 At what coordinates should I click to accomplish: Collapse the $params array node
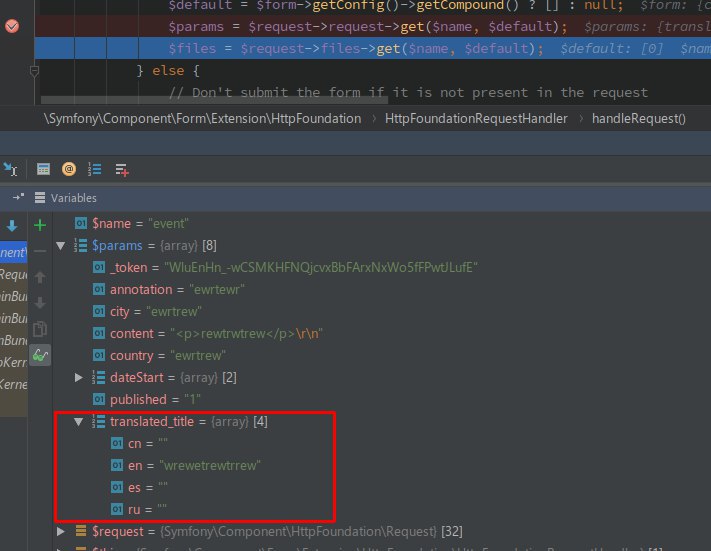pyautogui.click(x=61, y=246)
